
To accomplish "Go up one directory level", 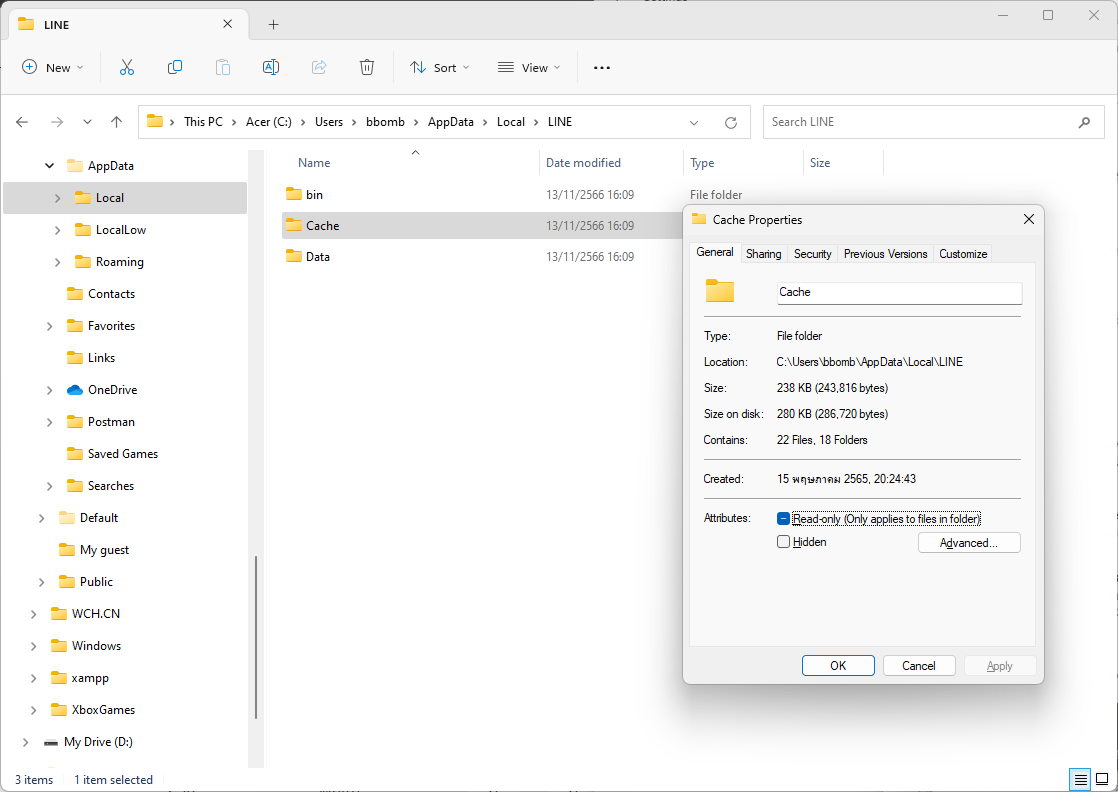I will click(x=116, y=122).
